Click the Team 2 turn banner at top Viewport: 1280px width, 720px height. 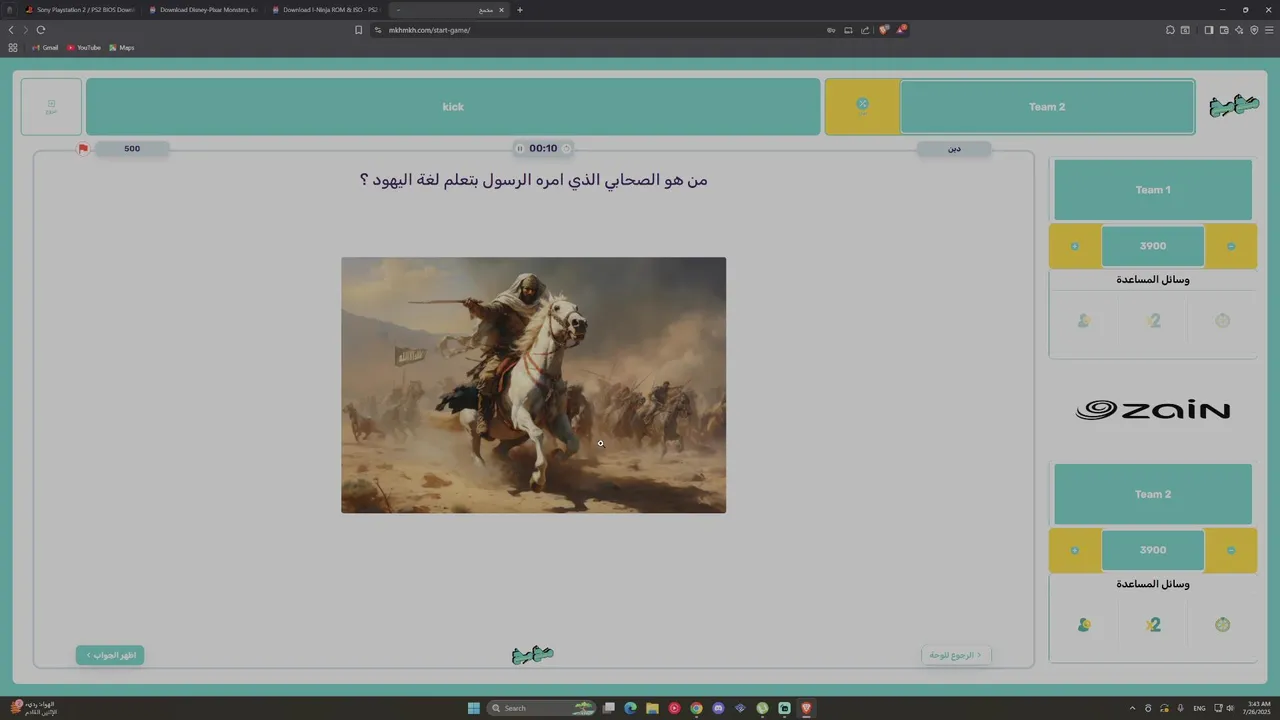[x=1047, y=107]
